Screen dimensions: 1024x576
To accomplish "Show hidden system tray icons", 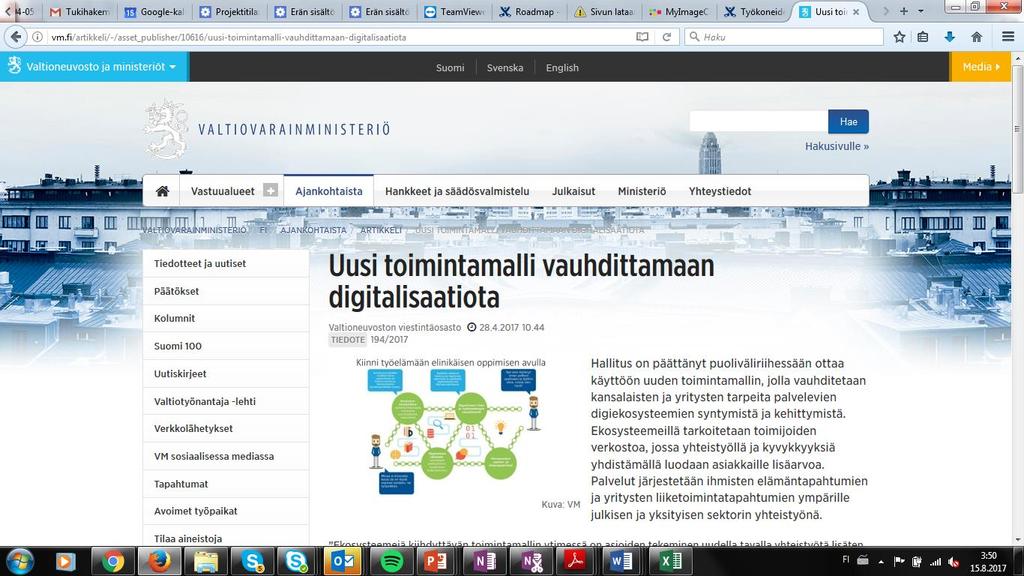I will click(881, 562).
